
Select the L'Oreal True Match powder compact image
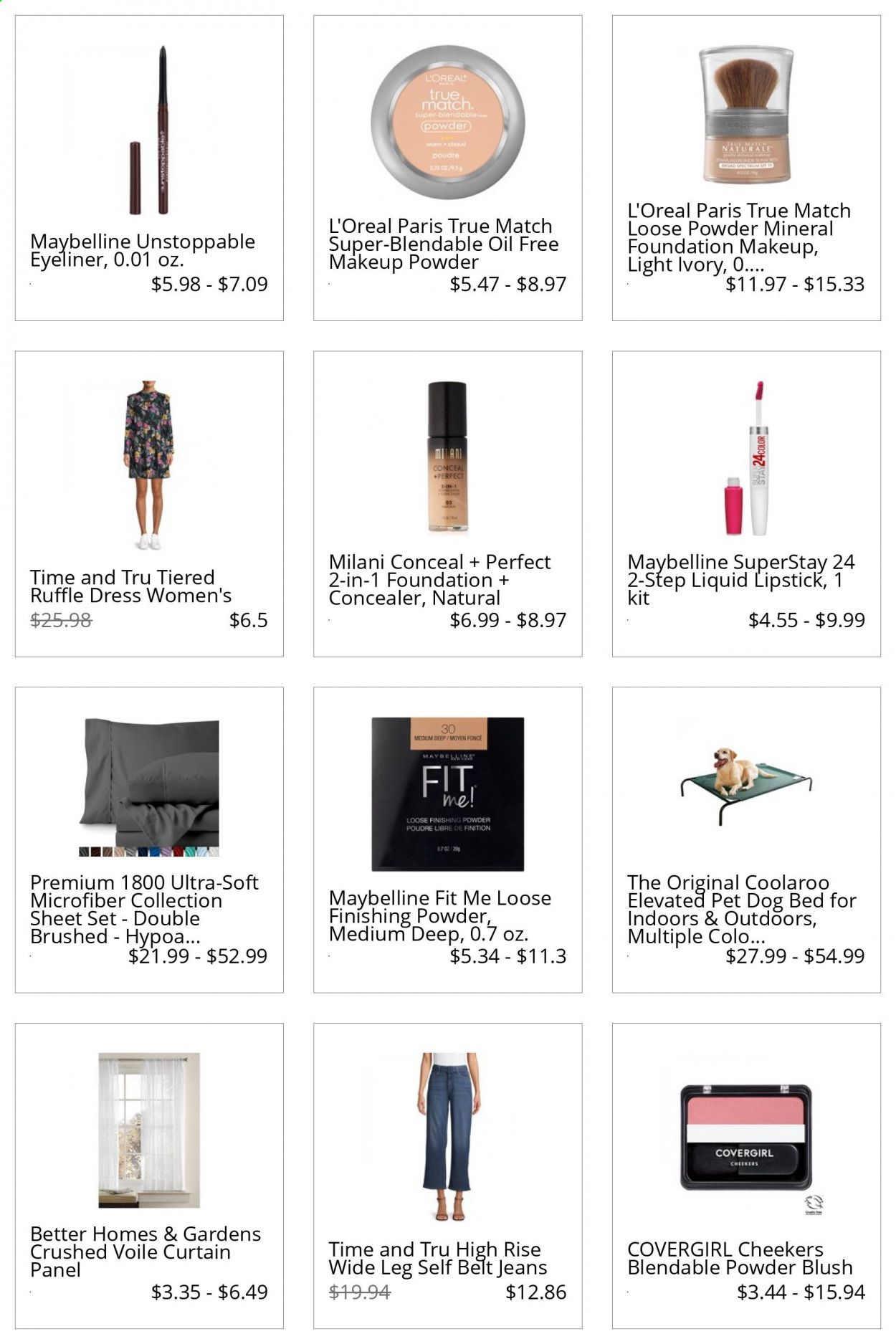[x=448, y=122]
